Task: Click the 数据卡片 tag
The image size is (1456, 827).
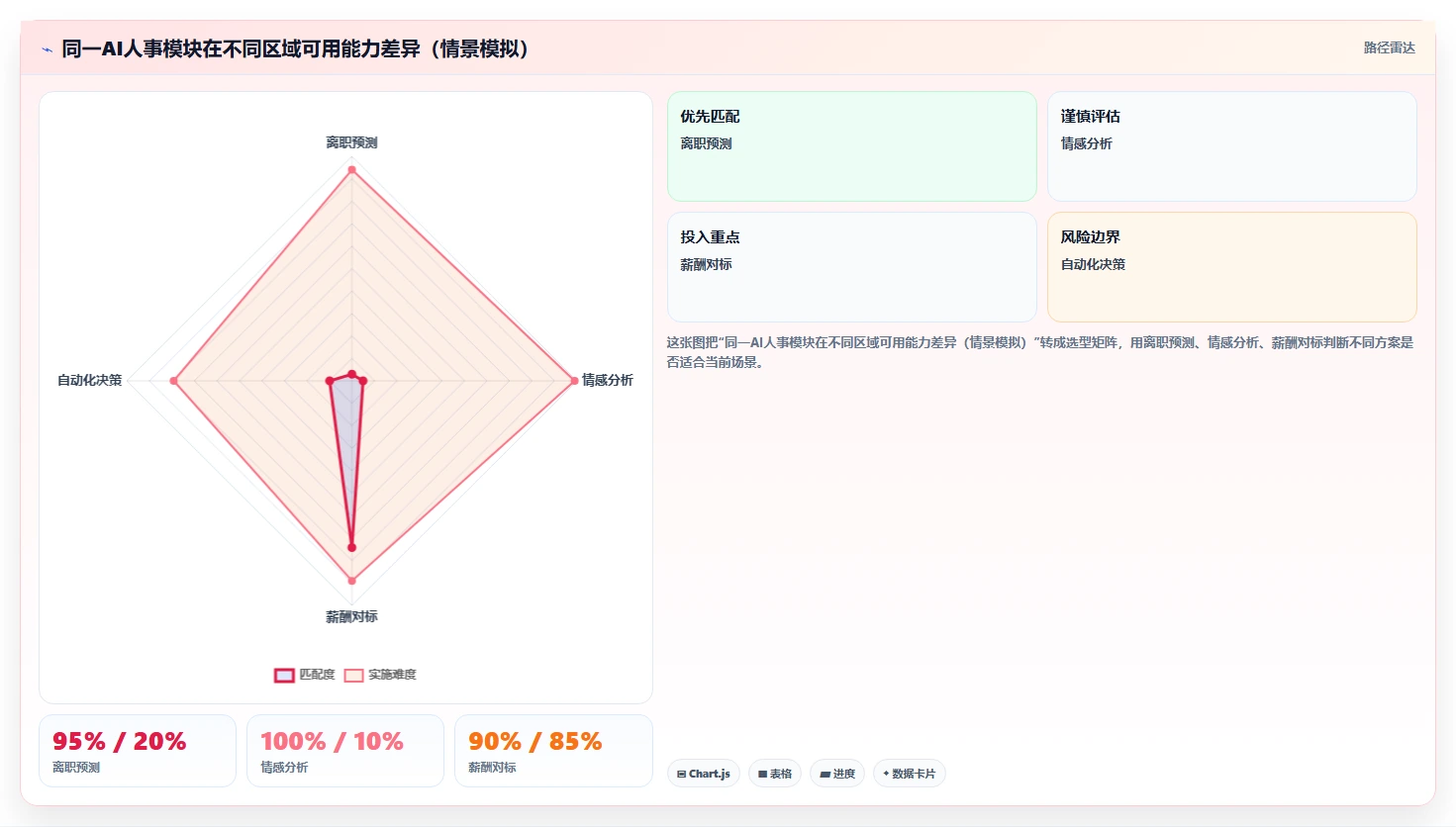Action: coord(909,774)
